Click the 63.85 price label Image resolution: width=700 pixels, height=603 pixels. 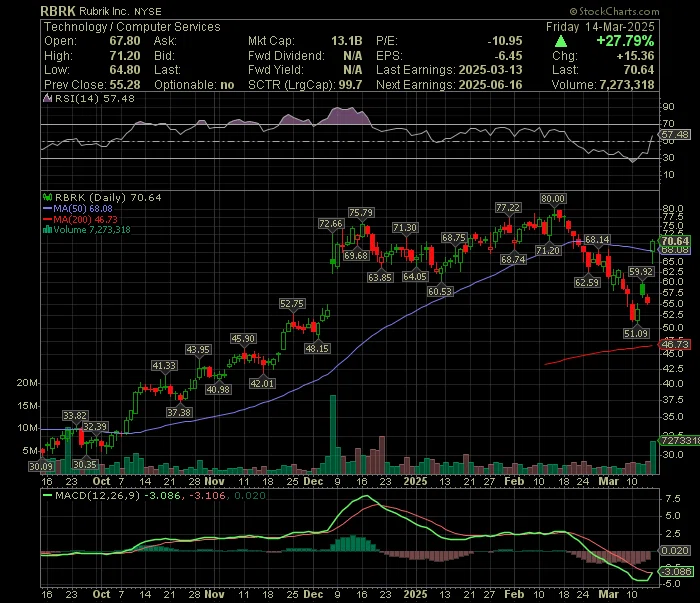[x=380, y=277]
